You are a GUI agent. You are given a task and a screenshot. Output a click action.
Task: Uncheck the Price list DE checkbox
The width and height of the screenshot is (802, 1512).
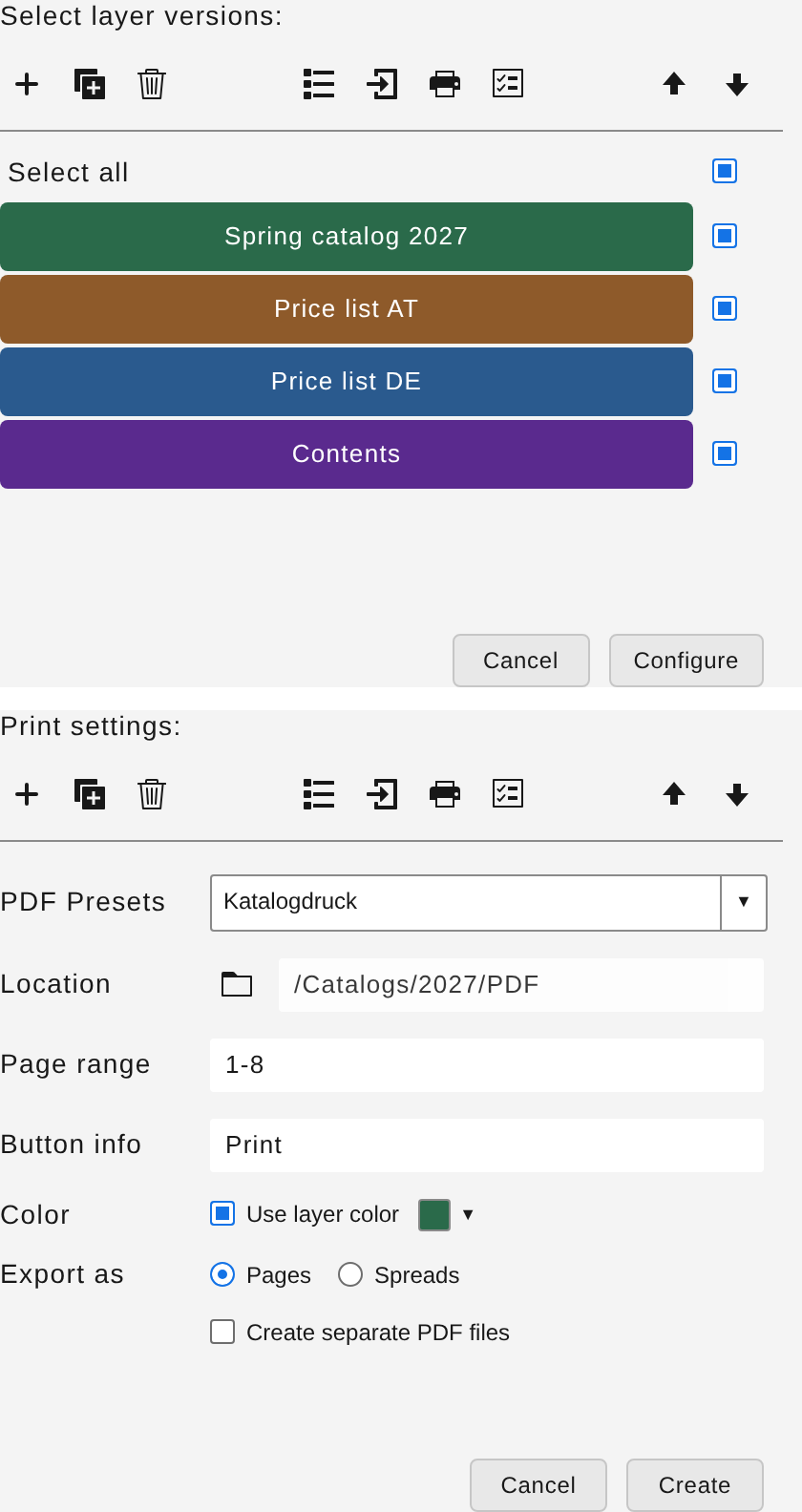725,381
